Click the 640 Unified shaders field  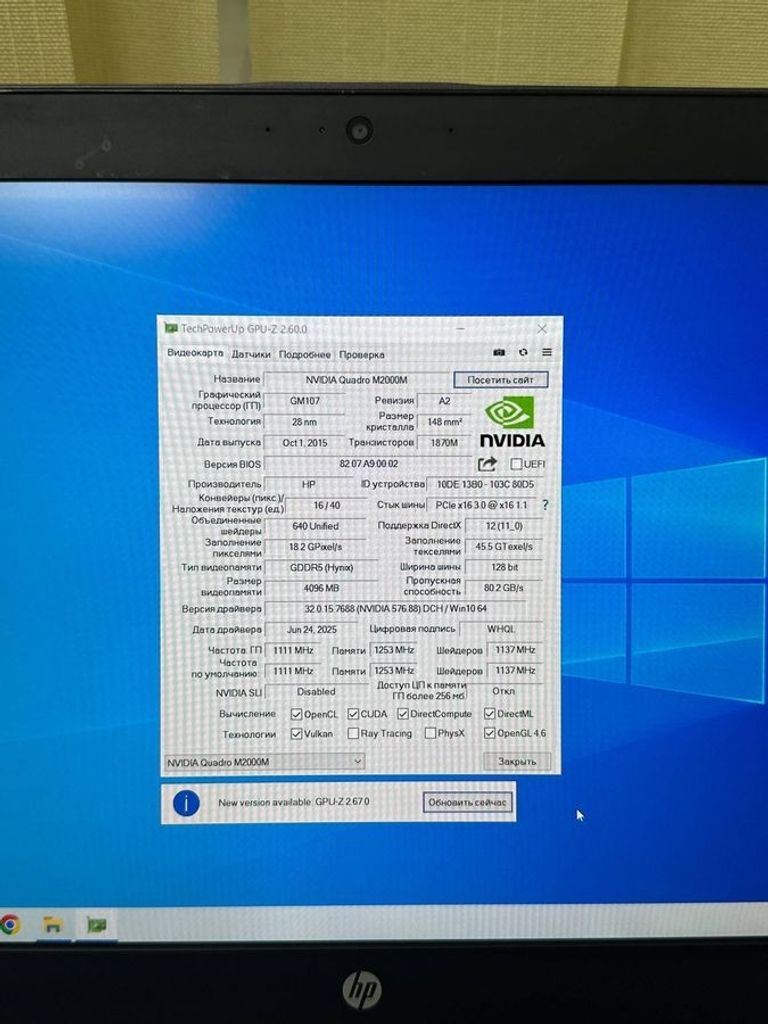pos(315,526)
